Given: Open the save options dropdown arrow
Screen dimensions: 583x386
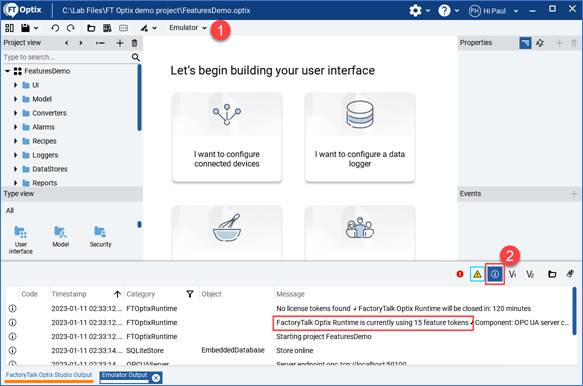Looking at the screenshot, I should (36, 28).
